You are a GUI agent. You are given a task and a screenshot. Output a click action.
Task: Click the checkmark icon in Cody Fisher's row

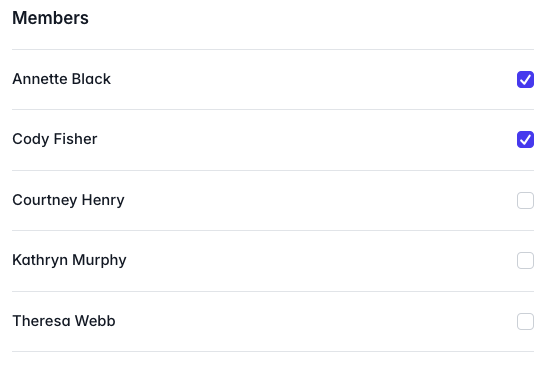point(525,140)
